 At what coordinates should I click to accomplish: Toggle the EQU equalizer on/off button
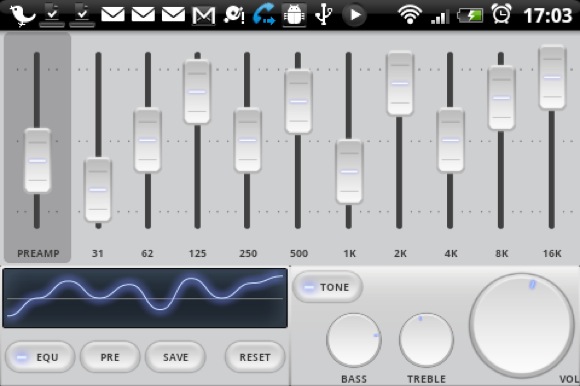(40, 357)
